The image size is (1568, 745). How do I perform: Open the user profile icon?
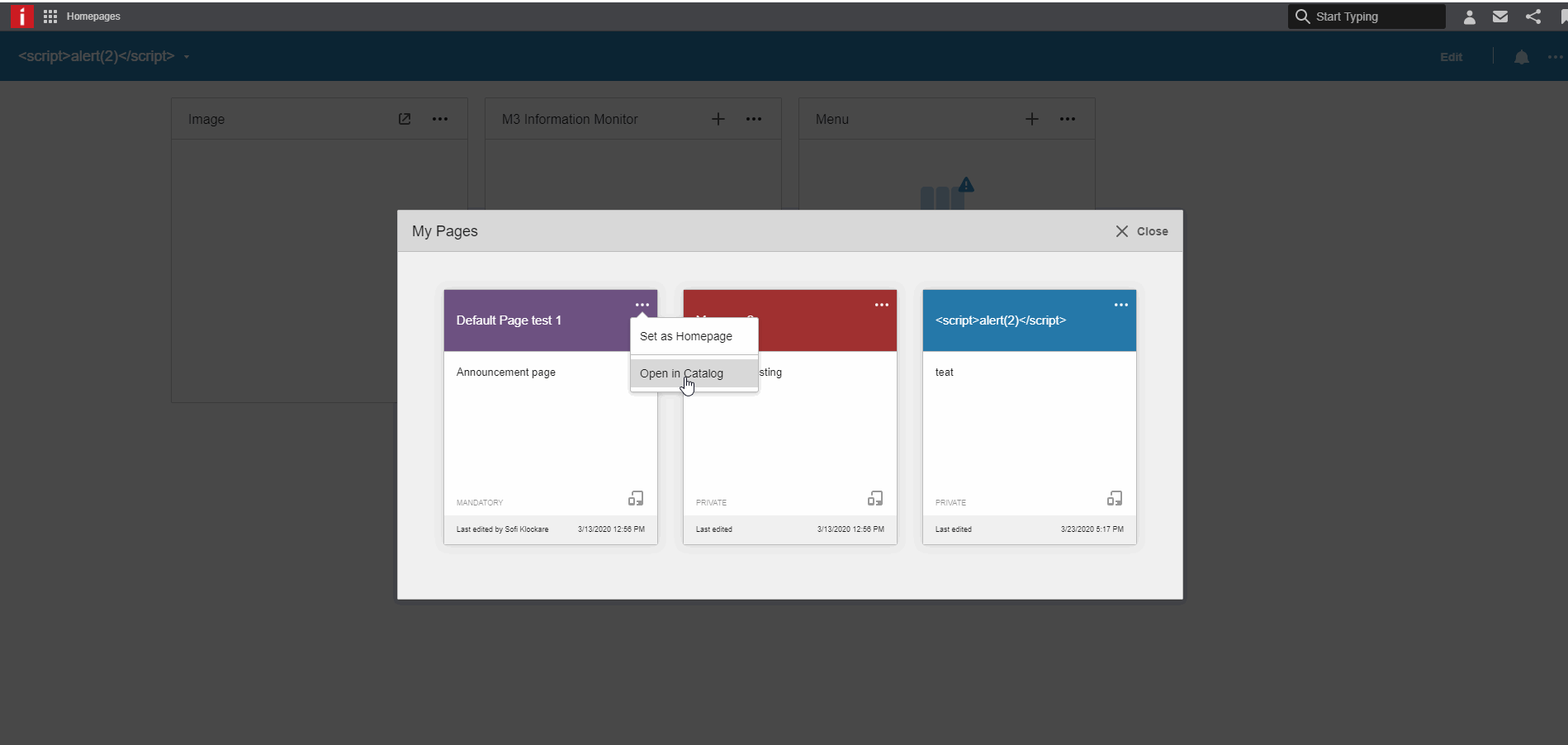click(1469, 17)
